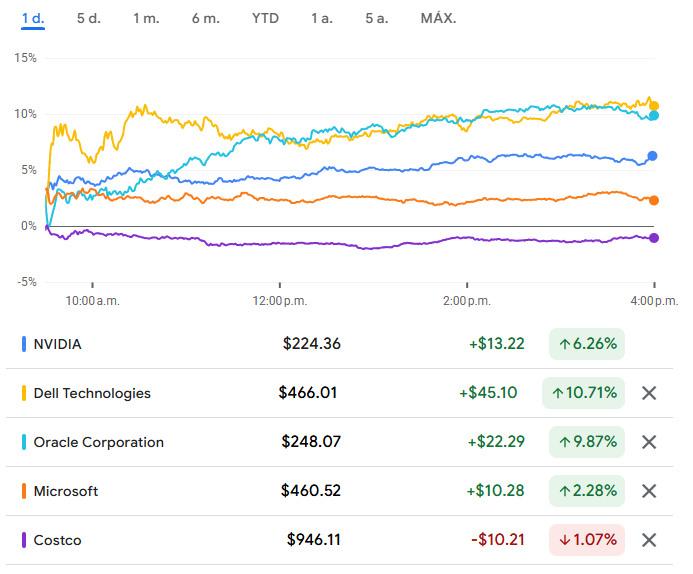Remove Microsoft from comparison
Screen dimensions: 693x574
click(x=649, y=491)
